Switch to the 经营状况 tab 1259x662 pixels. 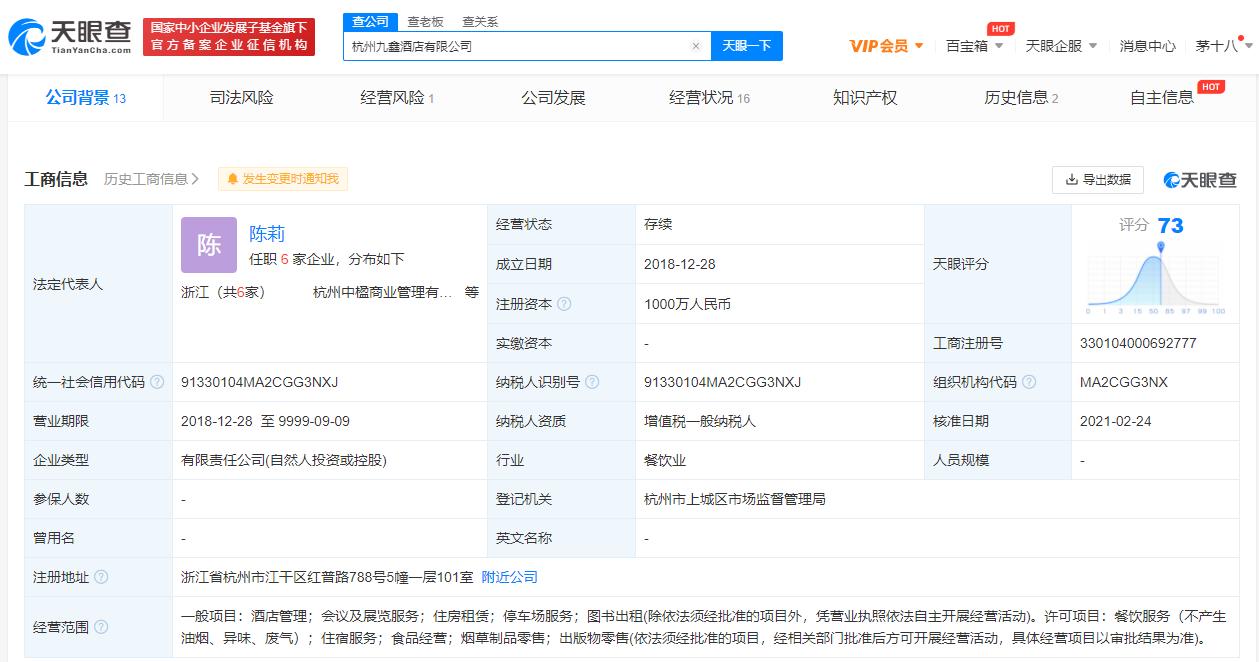point(709,98)
